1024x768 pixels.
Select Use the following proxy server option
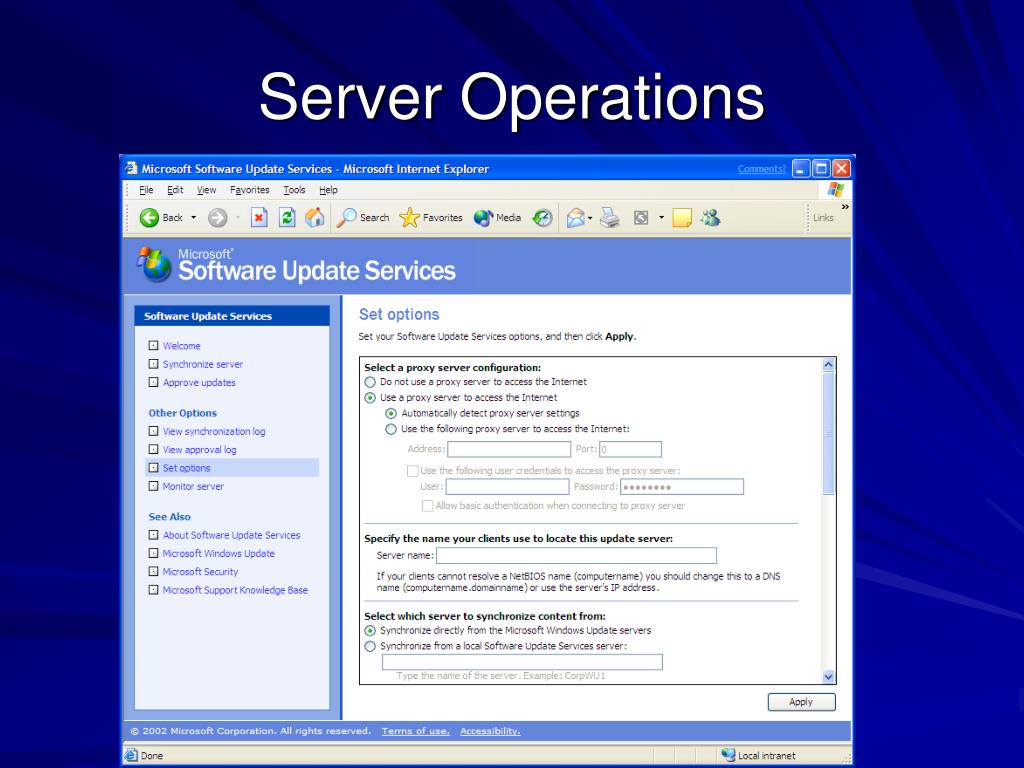click(391, 429)
